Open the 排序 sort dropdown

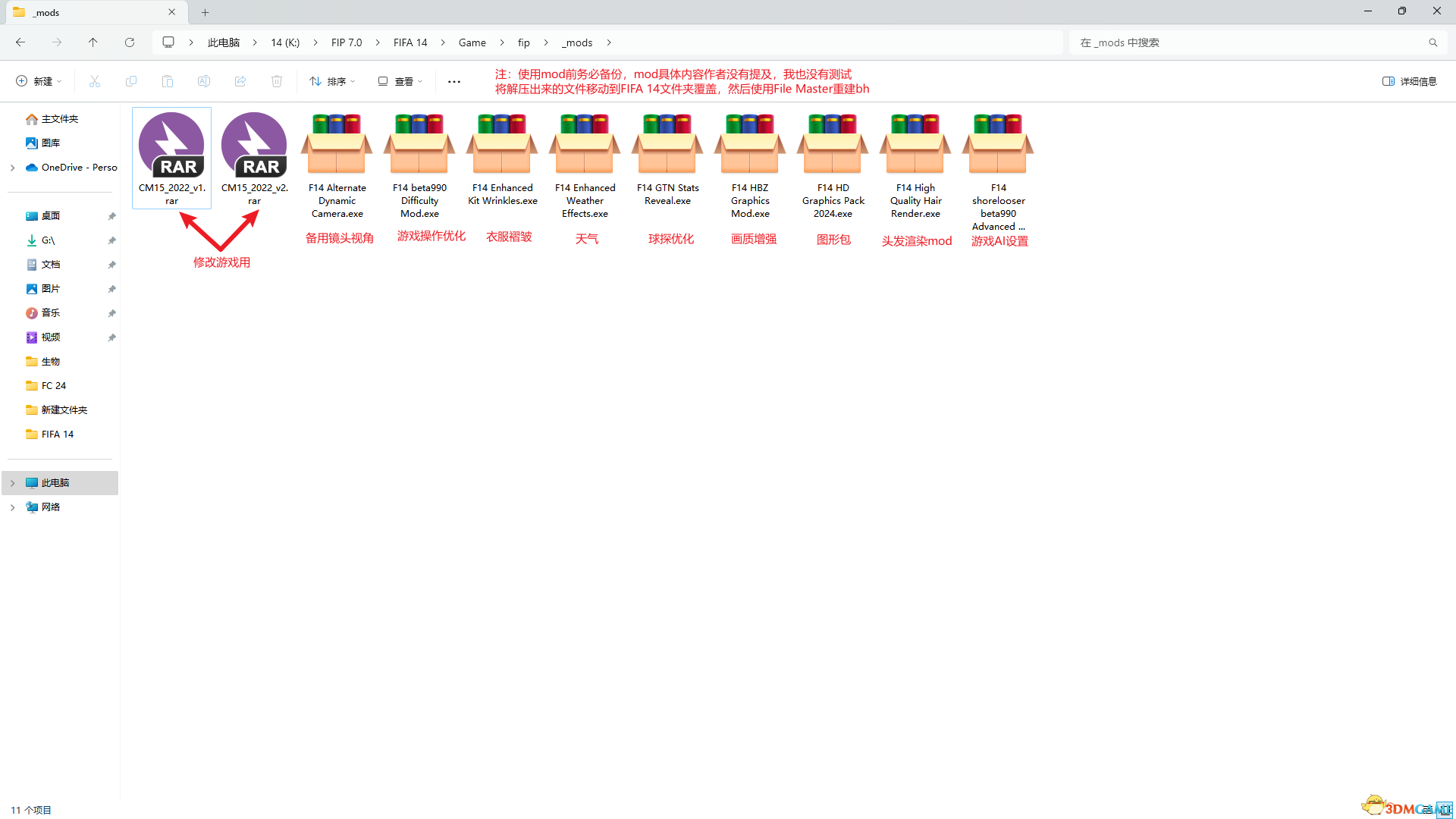(331, 81)
